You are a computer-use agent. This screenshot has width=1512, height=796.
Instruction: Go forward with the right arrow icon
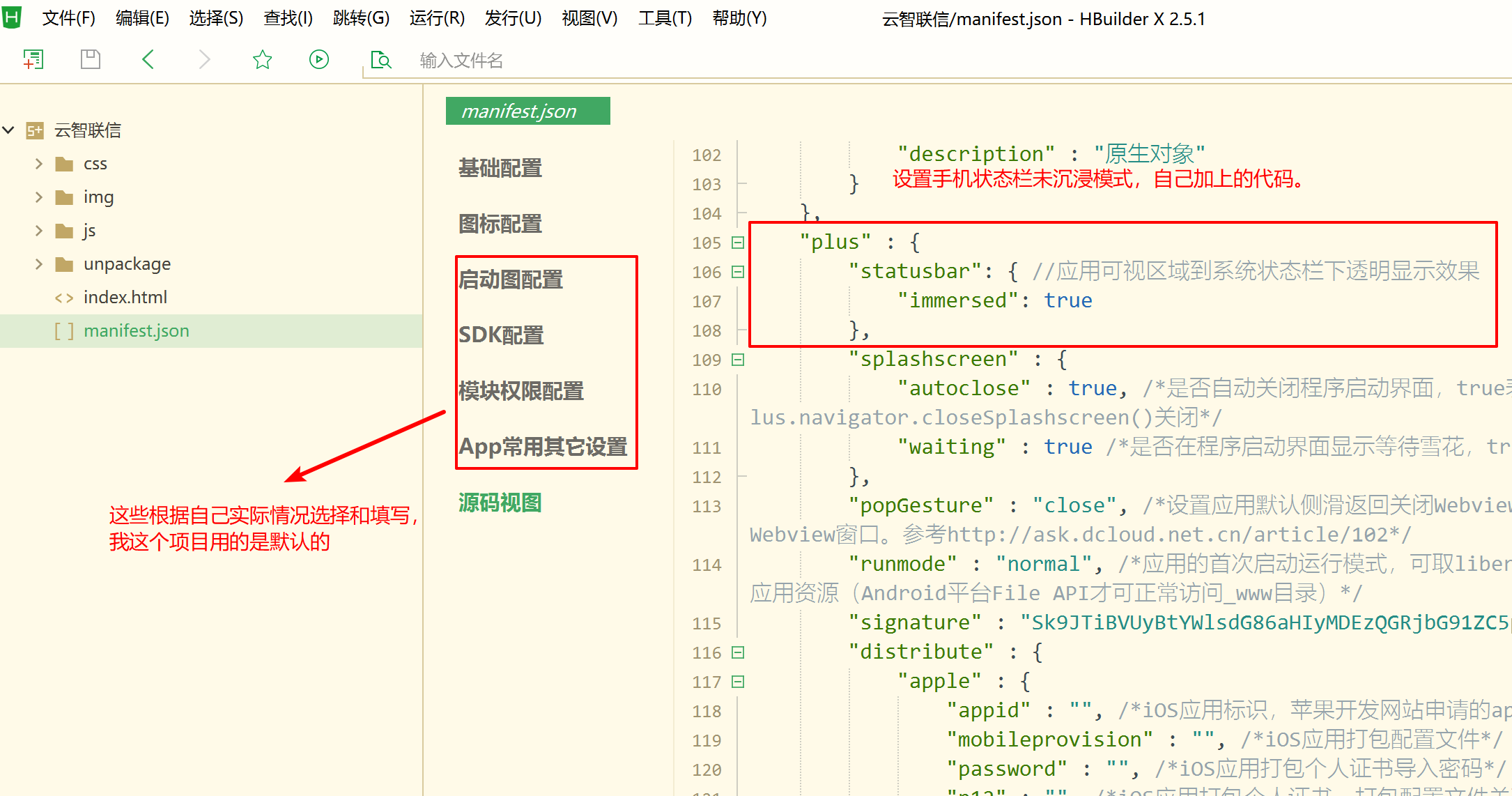(x=204, y=59)
